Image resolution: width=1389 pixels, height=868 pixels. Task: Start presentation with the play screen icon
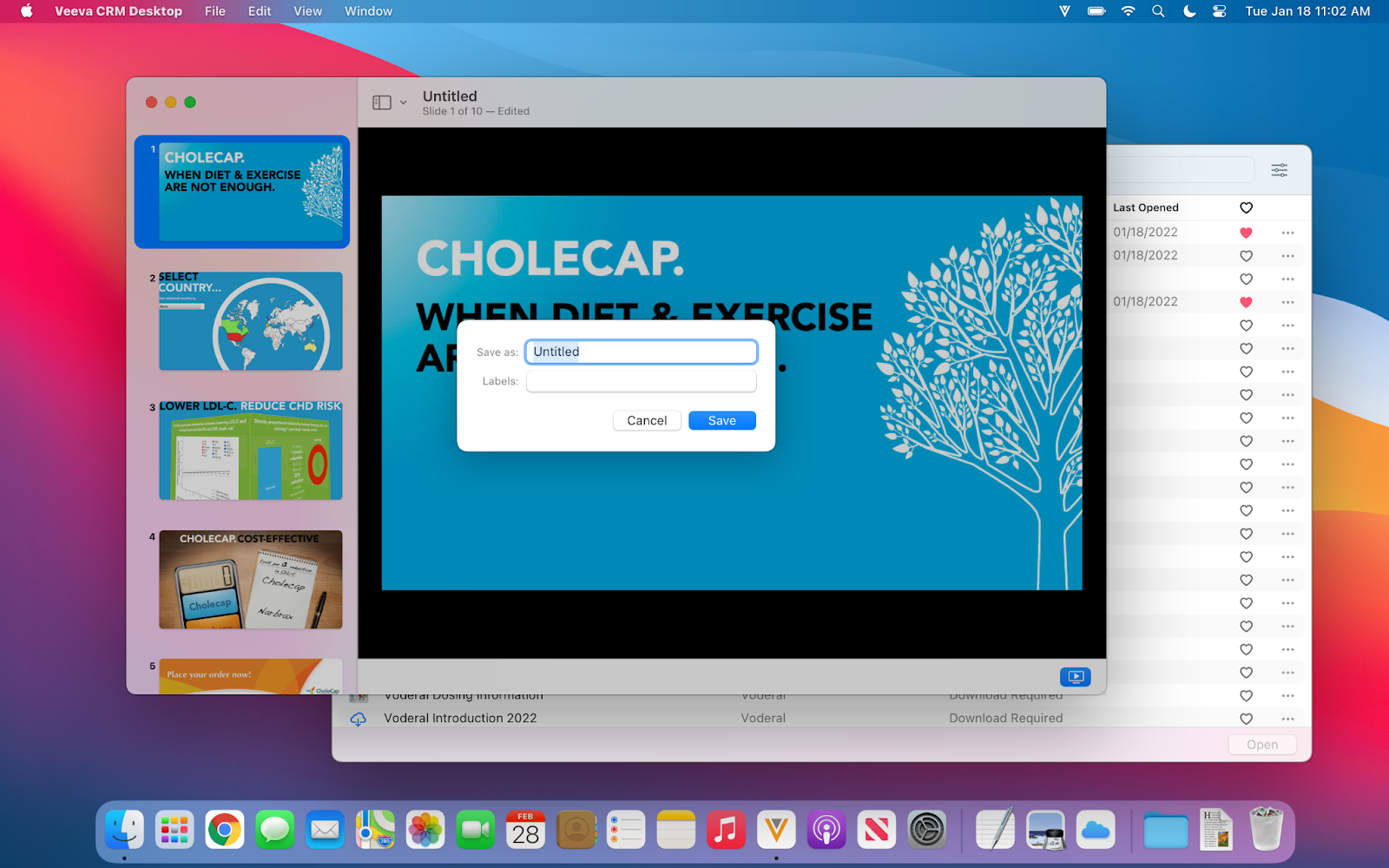[1075, 677]
